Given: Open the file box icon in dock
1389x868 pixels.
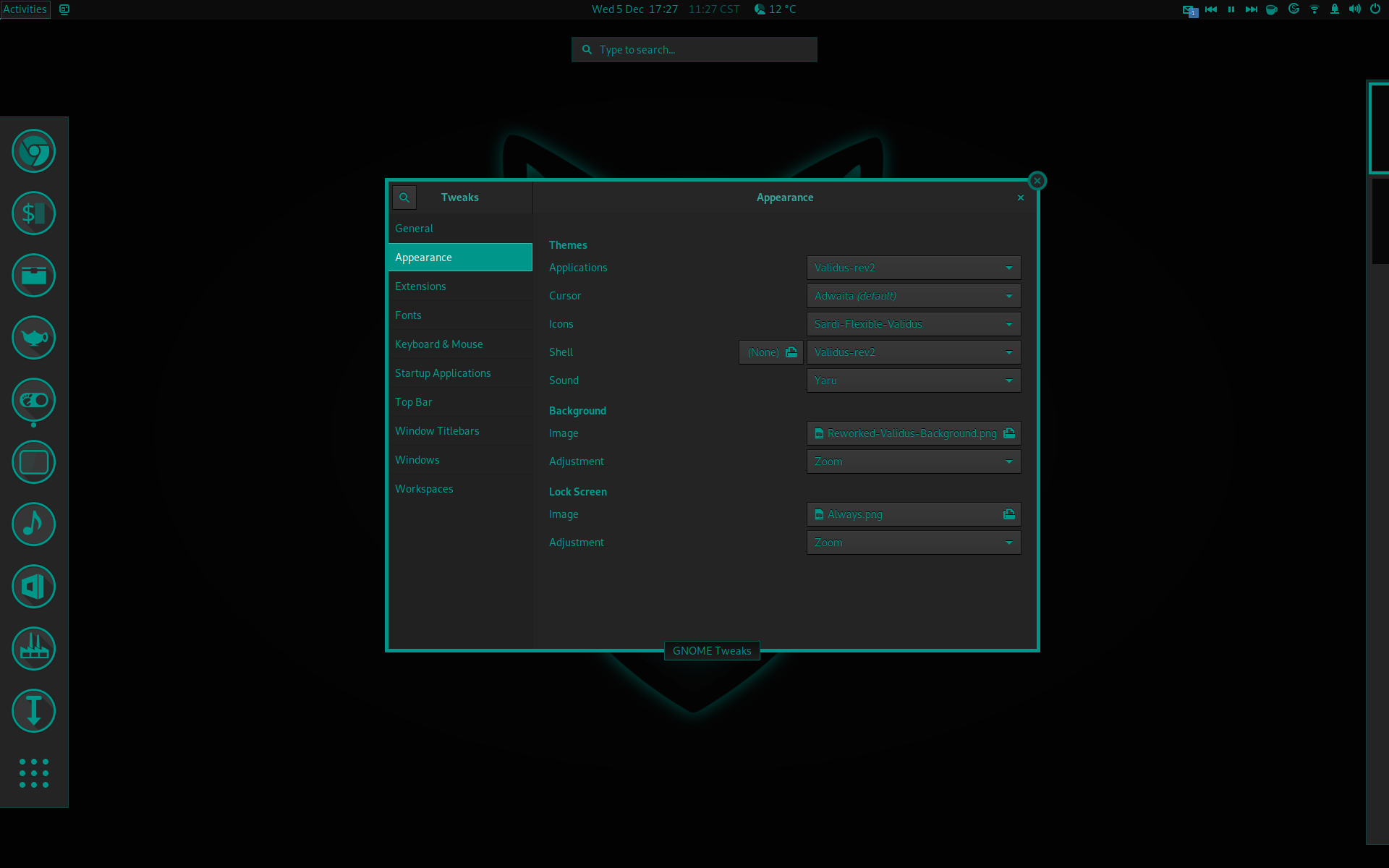Looking at the screenshot, I should point(34,276).
